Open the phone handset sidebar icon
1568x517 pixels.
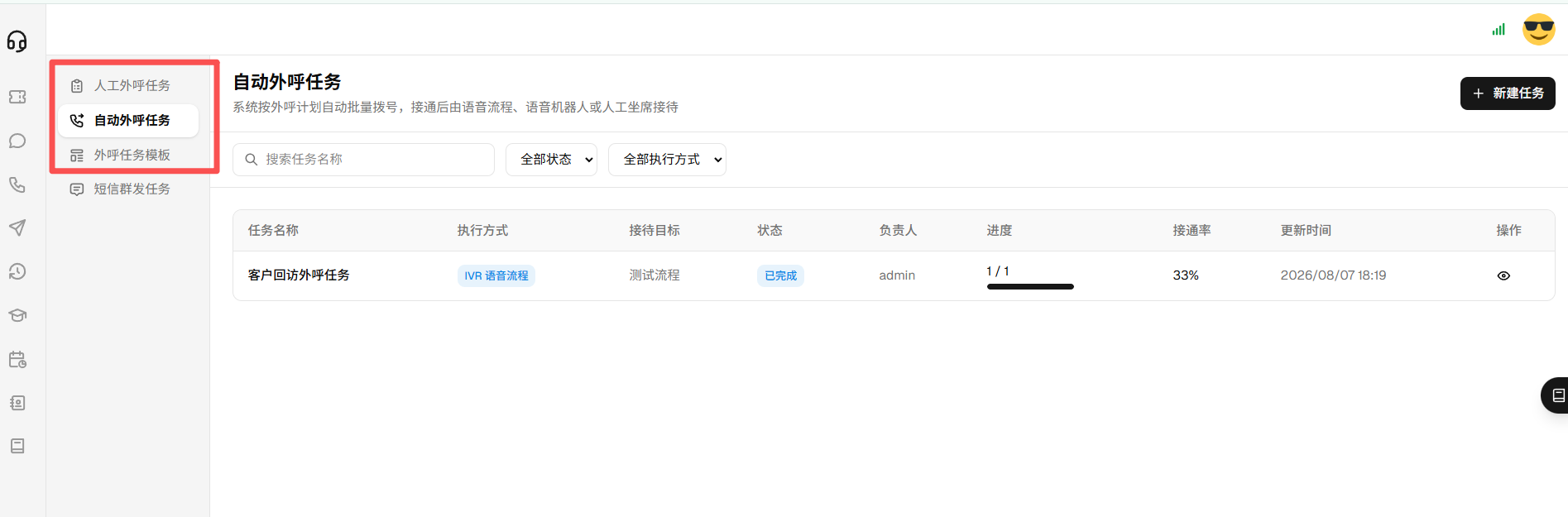(x=17, y=184)
